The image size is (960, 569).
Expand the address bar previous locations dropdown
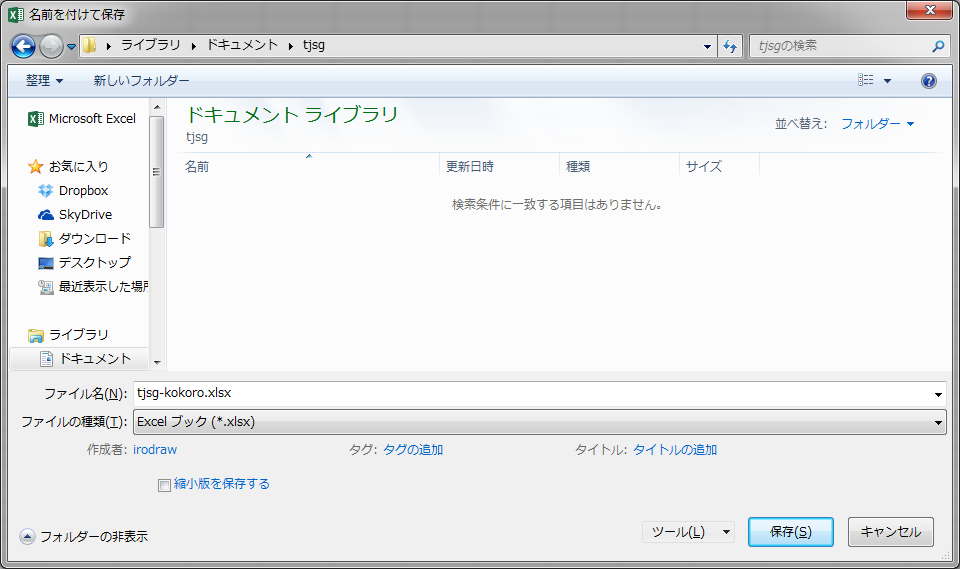707,46
